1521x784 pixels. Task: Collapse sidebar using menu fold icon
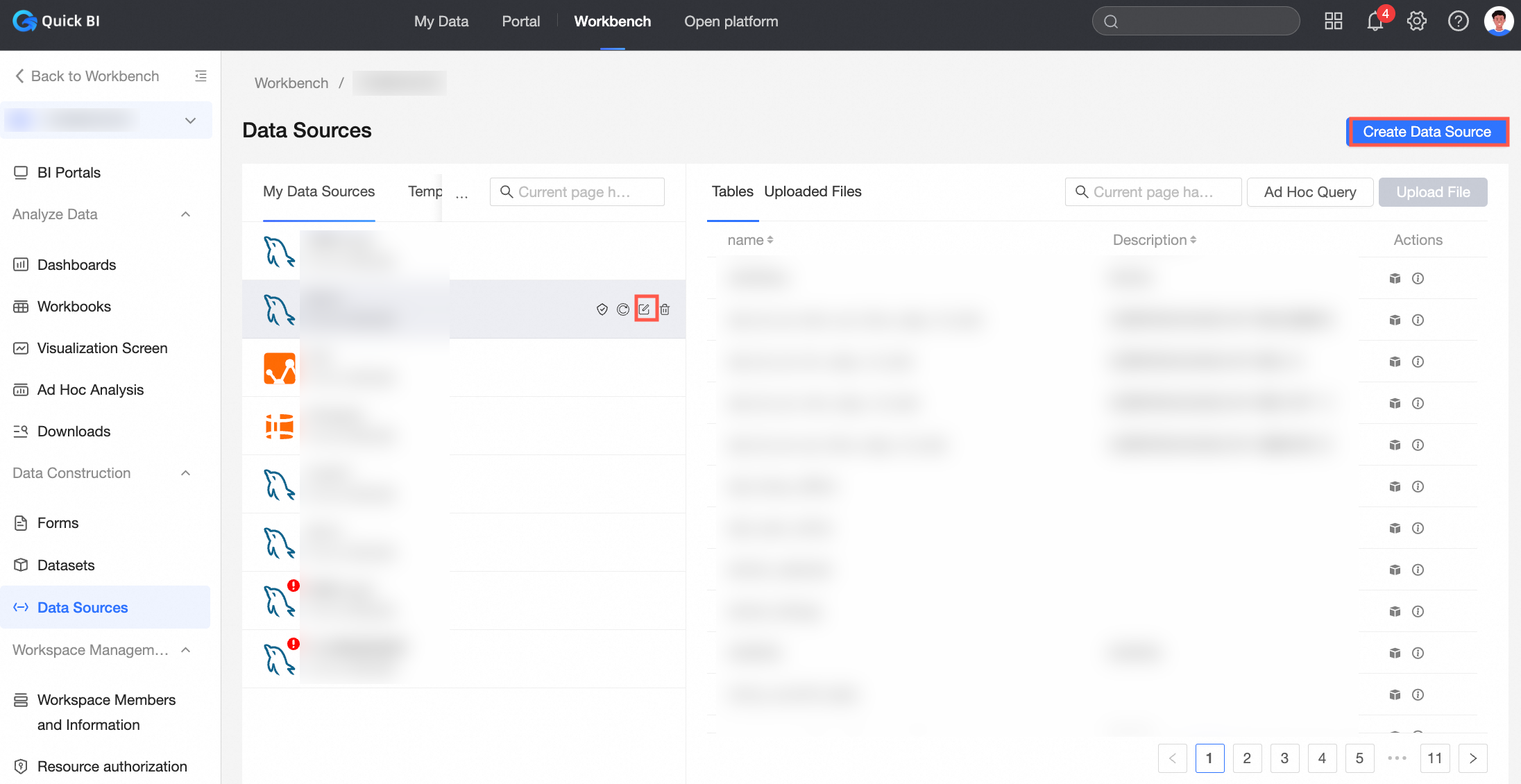coord(201,76)
